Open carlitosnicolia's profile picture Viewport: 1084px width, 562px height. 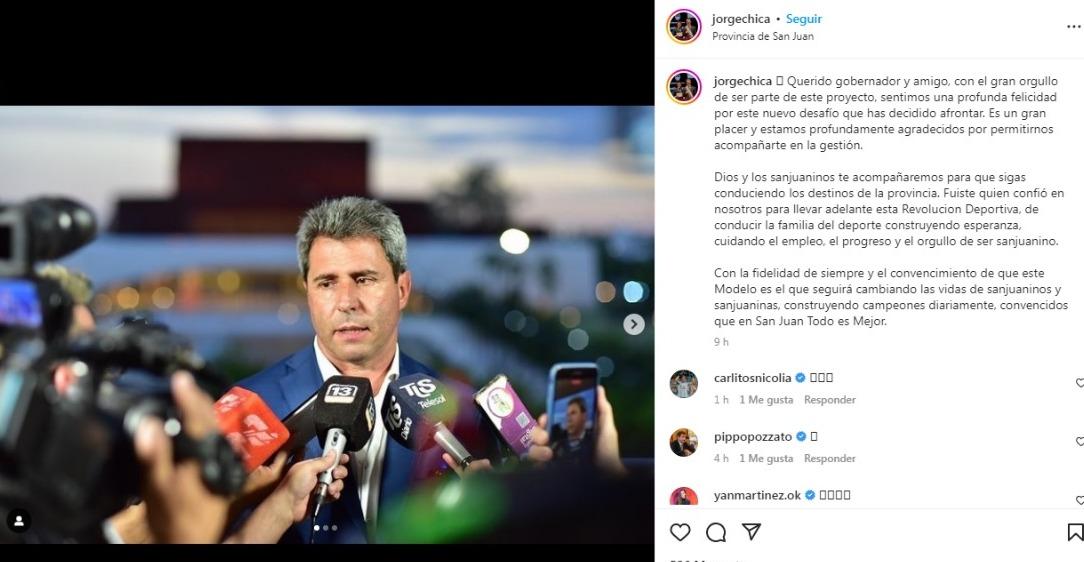click(683, 384)
